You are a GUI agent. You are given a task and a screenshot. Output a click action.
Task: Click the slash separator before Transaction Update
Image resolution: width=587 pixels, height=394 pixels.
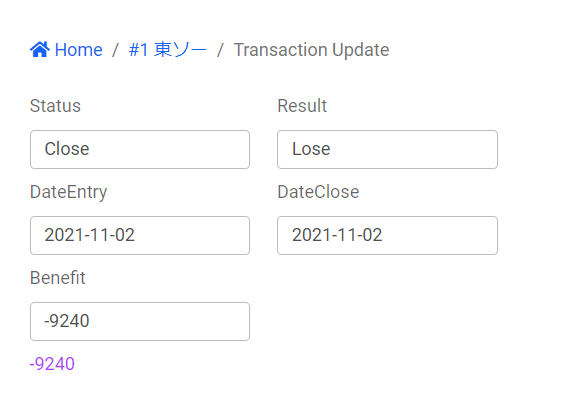(x=220, y=50)
